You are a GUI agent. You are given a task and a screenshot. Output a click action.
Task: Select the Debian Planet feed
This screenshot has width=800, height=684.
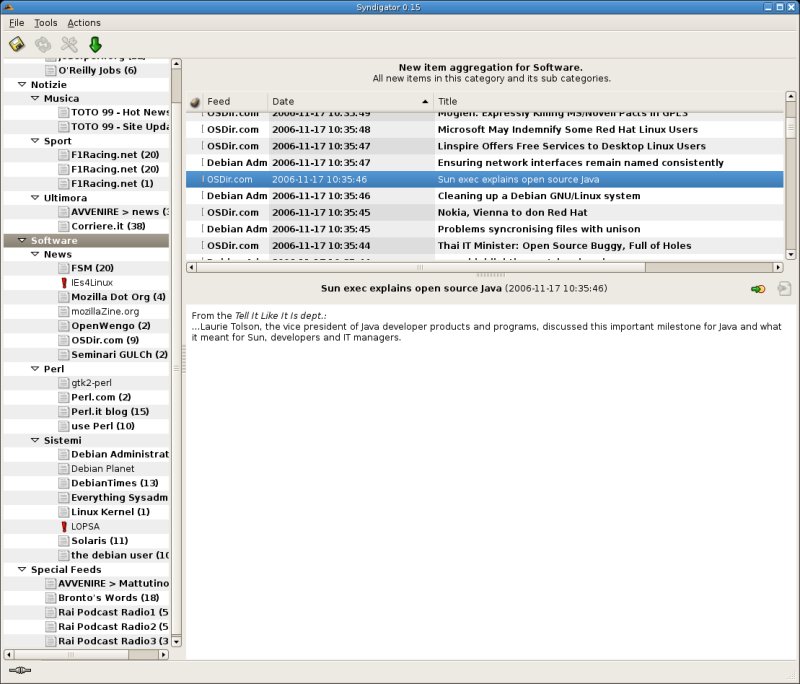(103, 469)
